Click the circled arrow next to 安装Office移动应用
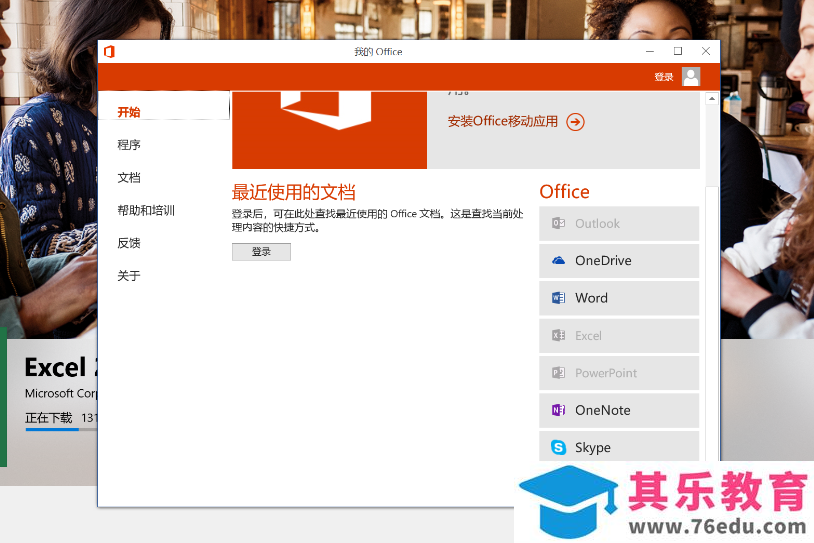Image resolution: width=814 pixels, height=543 pixels. pyautogui.click(x=575, y=122)
